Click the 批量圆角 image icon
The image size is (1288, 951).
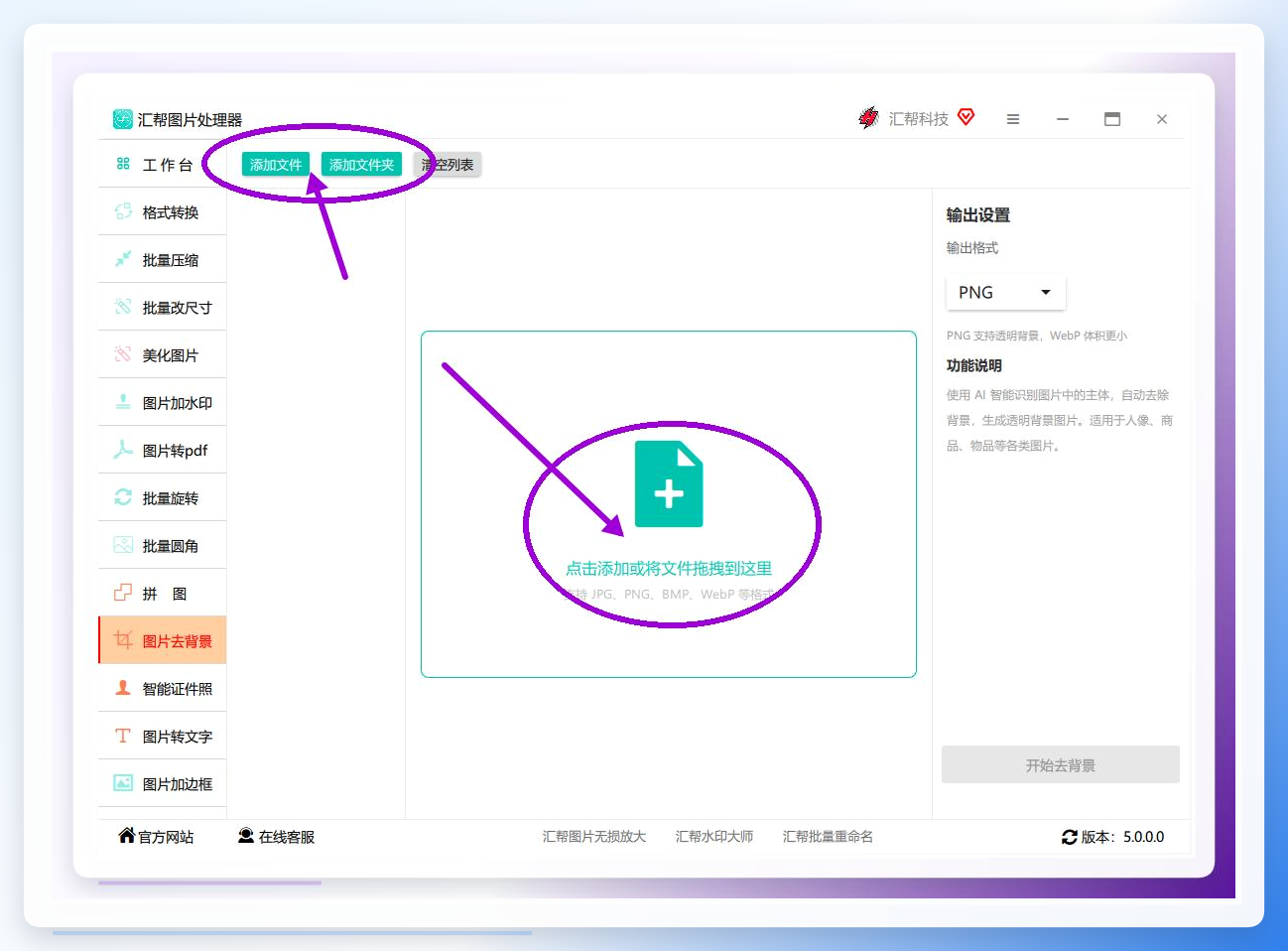[x=123, y=545]
